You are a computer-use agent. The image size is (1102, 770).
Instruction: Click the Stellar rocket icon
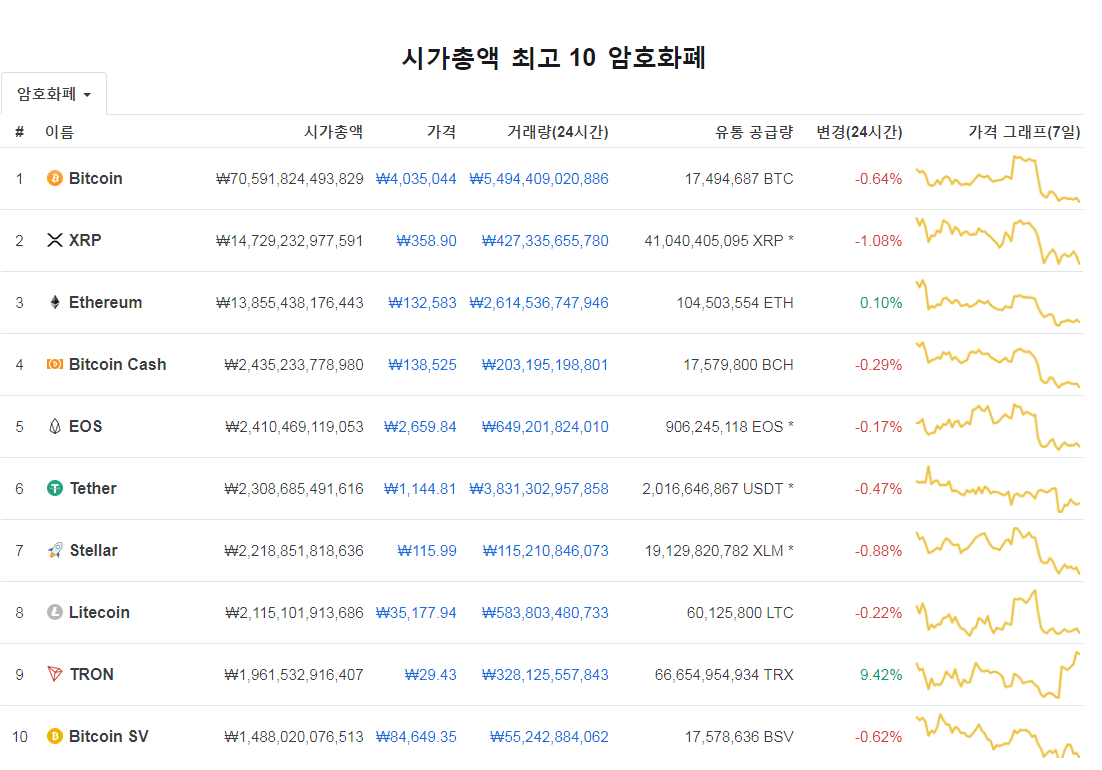55,550
